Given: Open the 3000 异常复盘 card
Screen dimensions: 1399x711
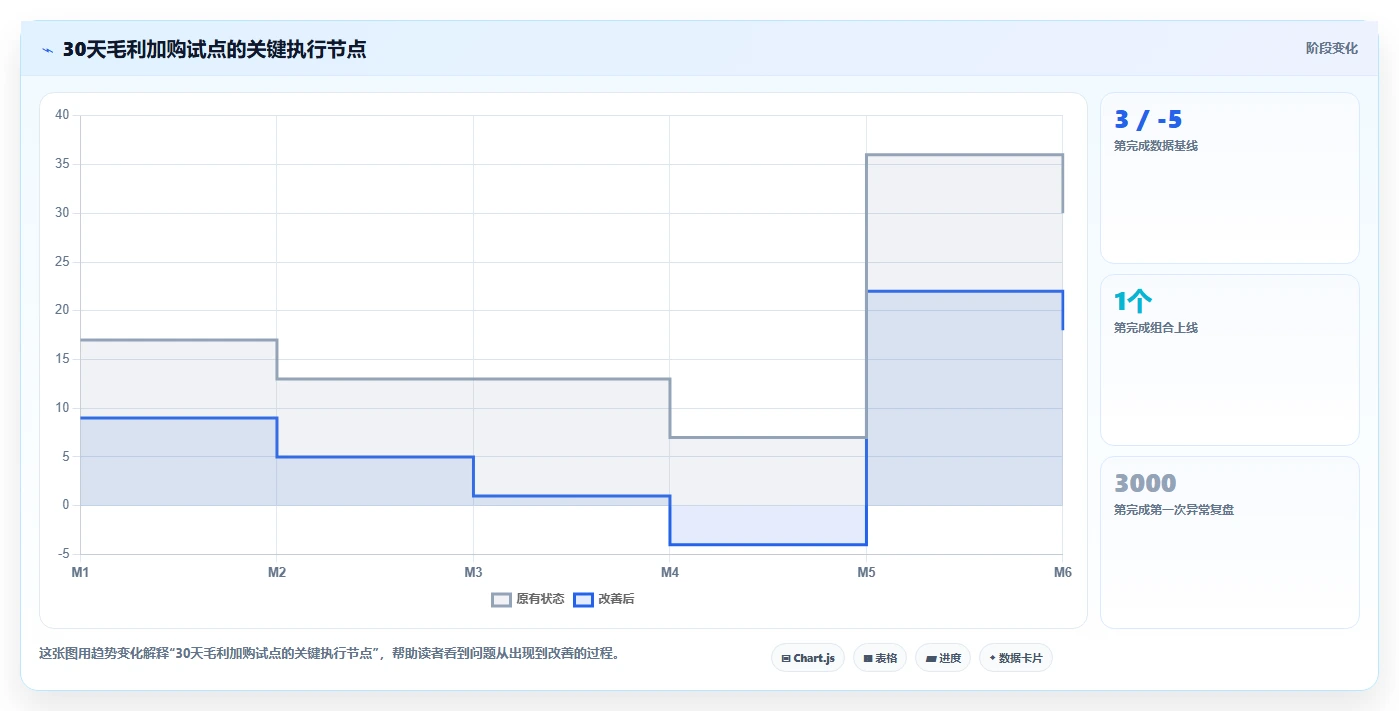Looking at the screenshot, I should pyautogui.click(x=1230, y=542).
